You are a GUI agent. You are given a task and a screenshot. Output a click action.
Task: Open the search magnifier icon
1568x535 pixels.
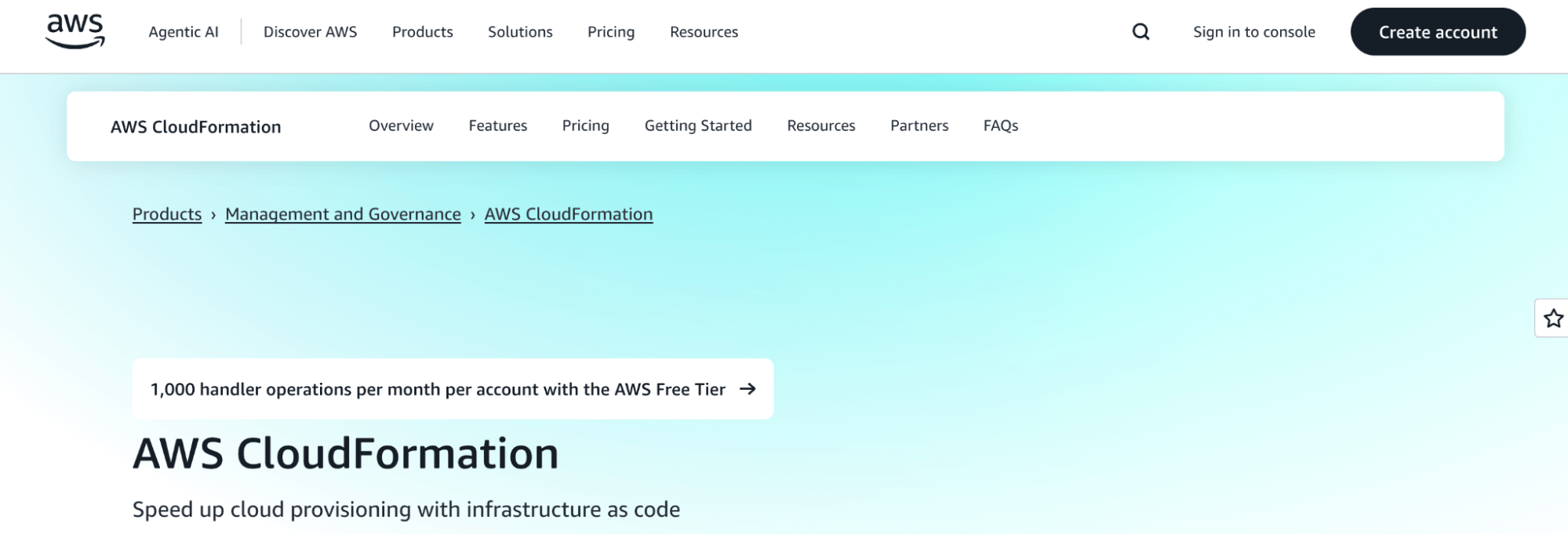[x=1141, y=32]
